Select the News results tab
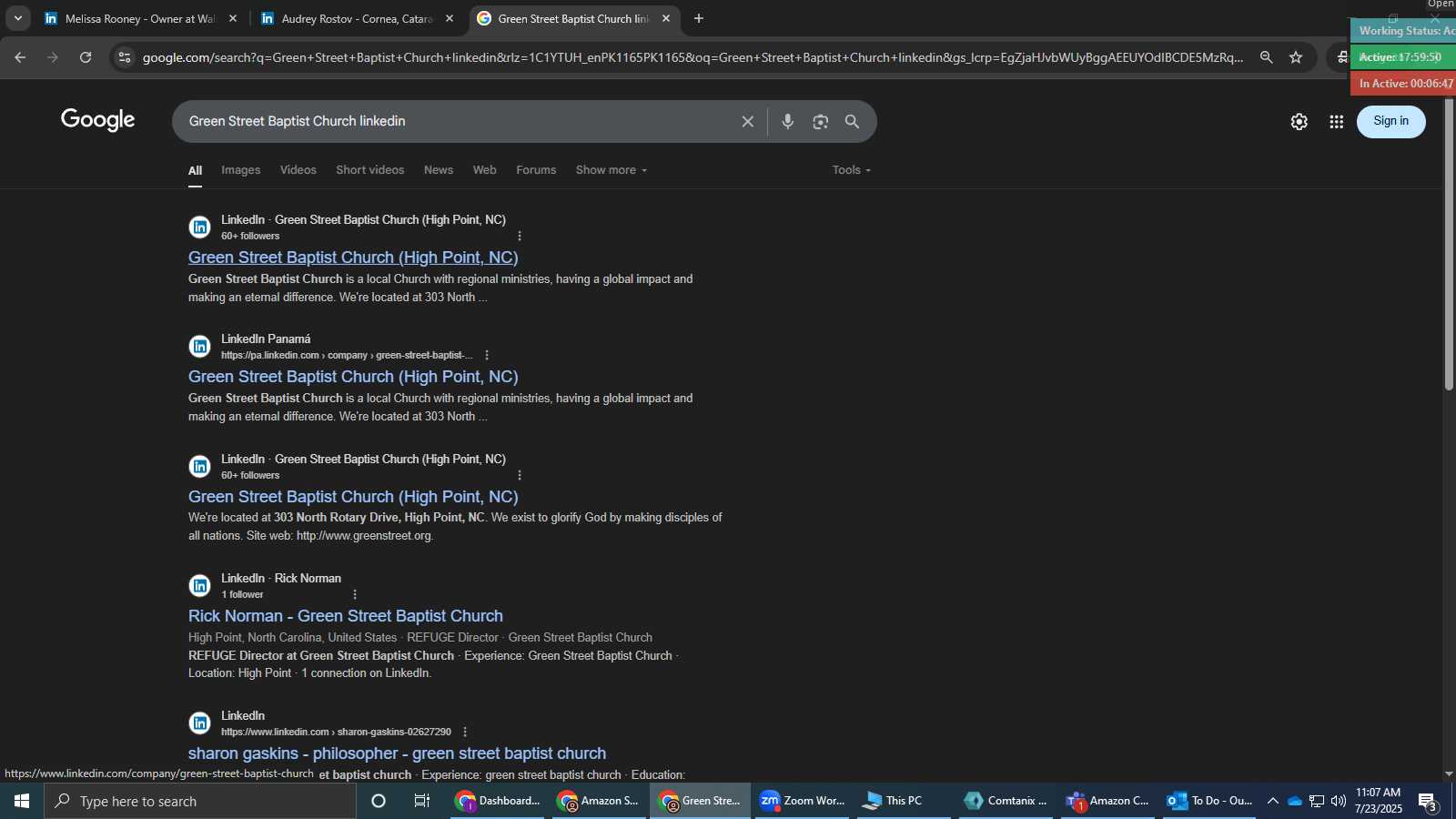The height and width of the screenshot is (819, 1456). pyautogui.click(x=439, y=170)
